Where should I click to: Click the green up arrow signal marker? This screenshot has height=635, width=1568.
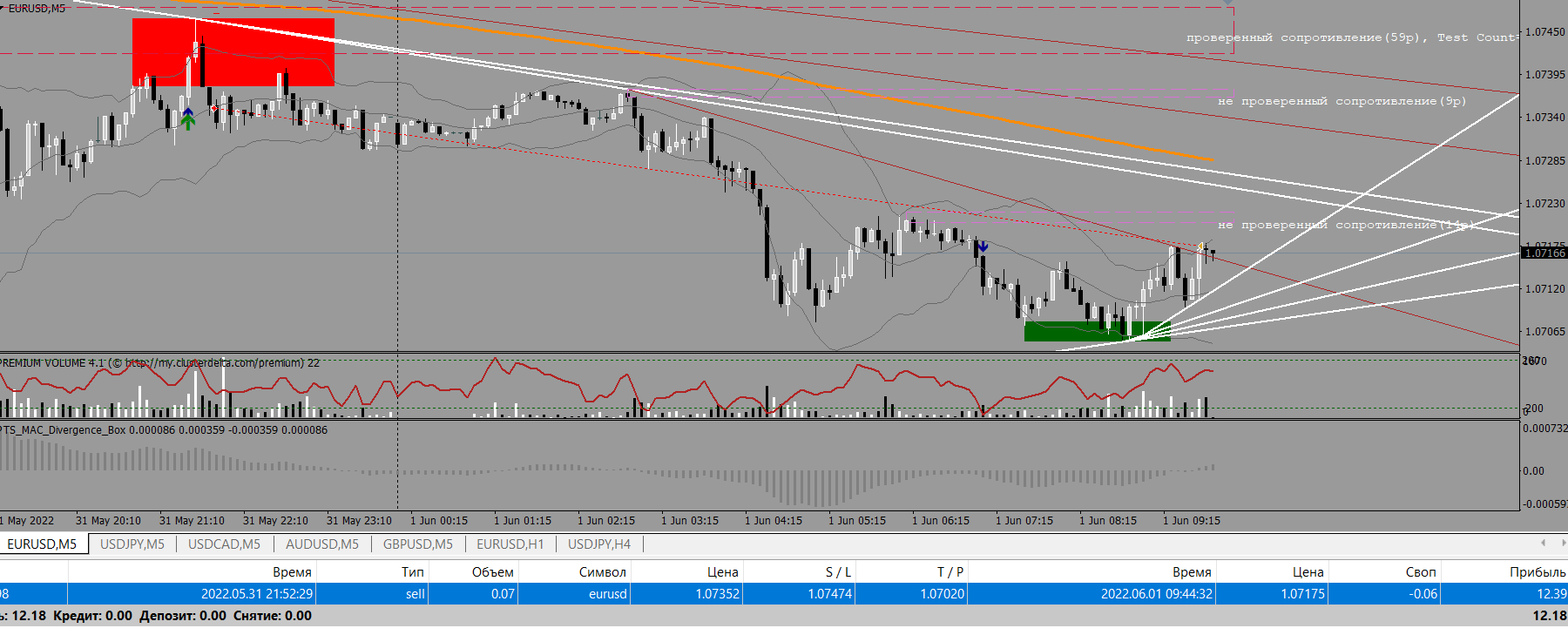(188, 122)
